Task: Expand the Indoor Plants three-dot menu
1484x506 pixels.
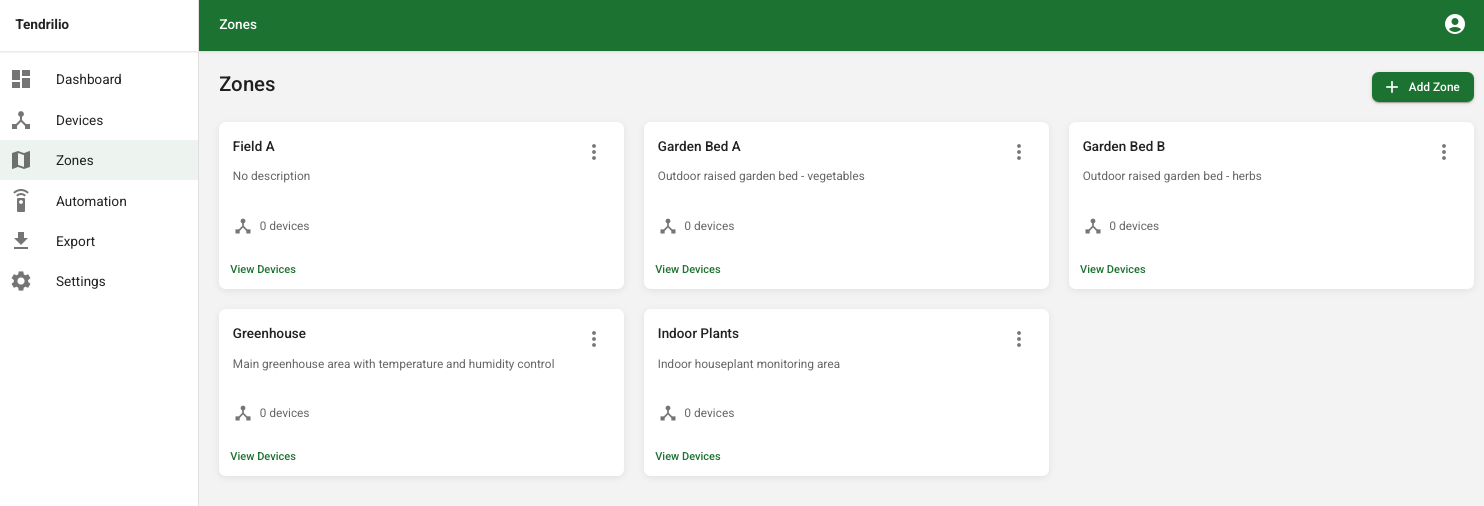Action: pos(1019,339)
